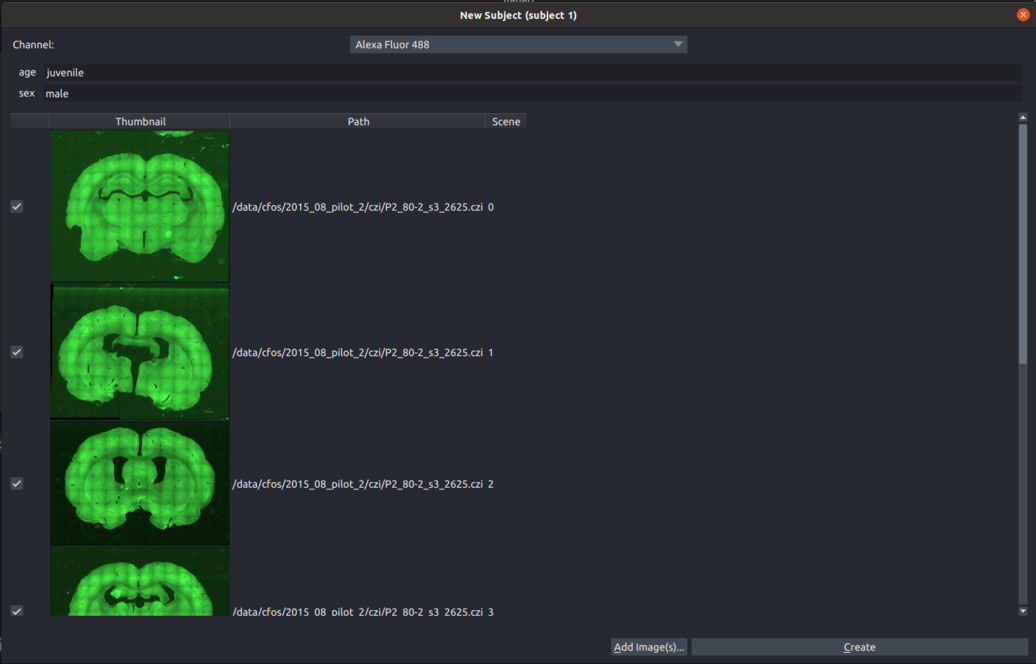Uncheck the checkbox for scene 2 row
Screen dimensions: 1036x664
[17, 484]
